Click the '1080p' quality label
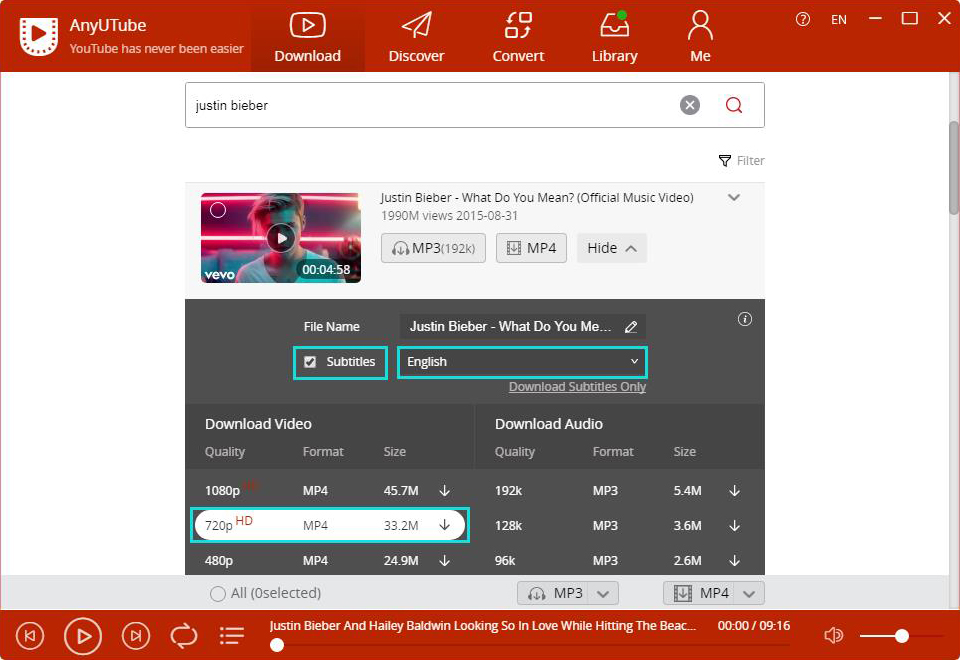The height and width of the screenshot is (660, 960). tap(222, 491)
